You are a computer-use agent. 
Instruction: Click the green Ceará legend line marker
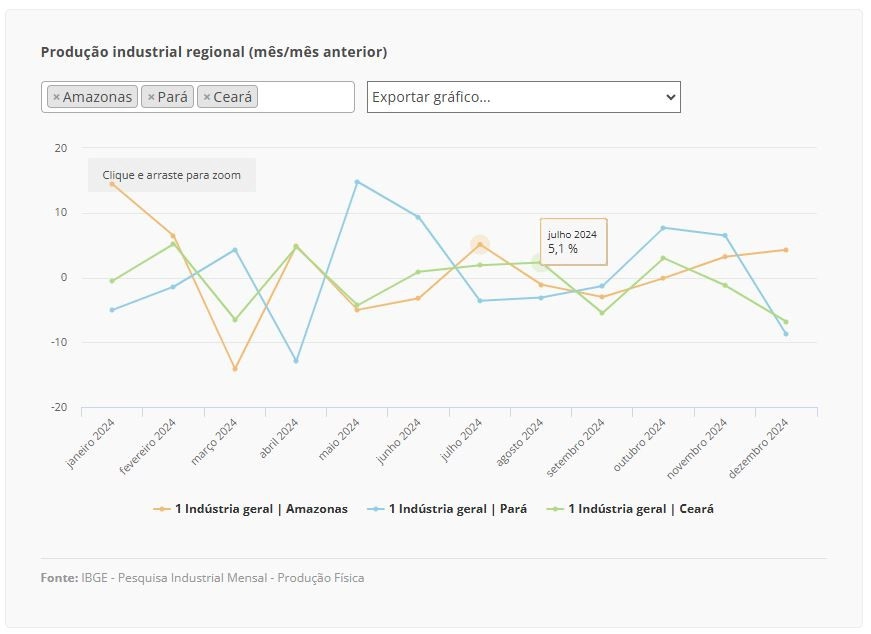555,509
